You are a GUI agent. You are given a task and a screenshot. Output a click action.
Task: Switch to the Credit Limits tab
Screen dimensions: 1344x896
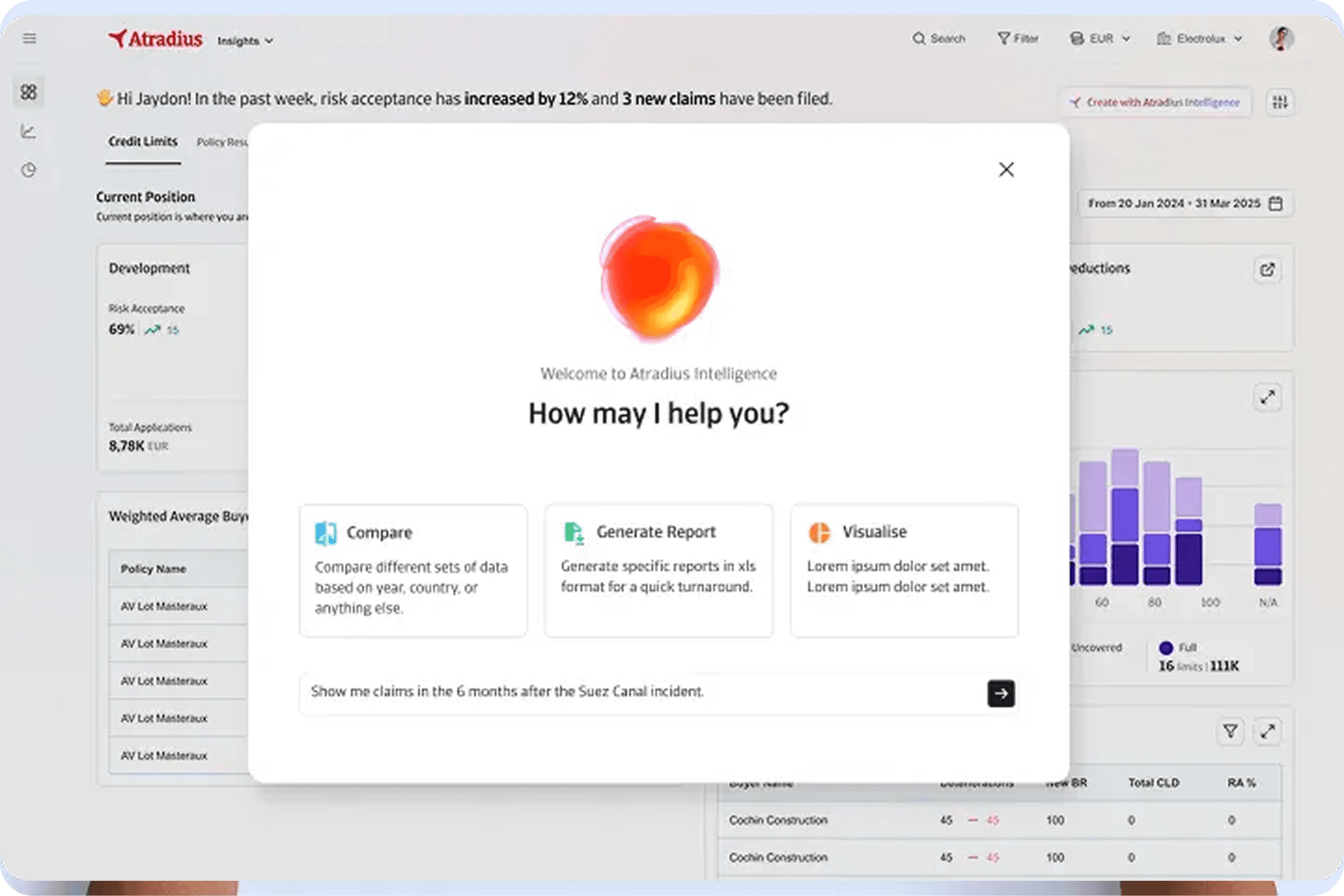point(143,142)
